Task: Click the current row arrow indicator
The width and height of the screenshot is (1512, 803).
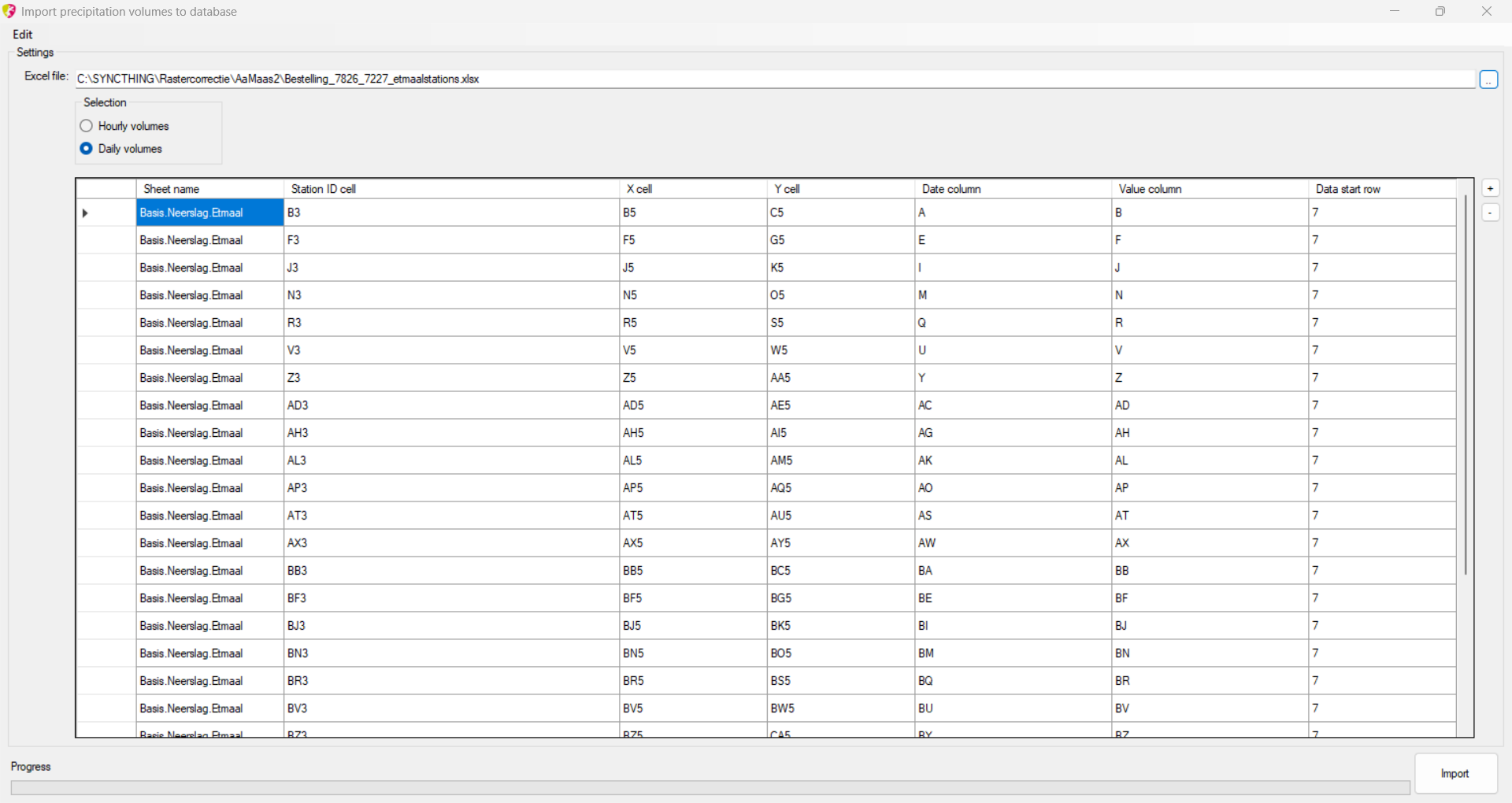Action: point(85,213)
